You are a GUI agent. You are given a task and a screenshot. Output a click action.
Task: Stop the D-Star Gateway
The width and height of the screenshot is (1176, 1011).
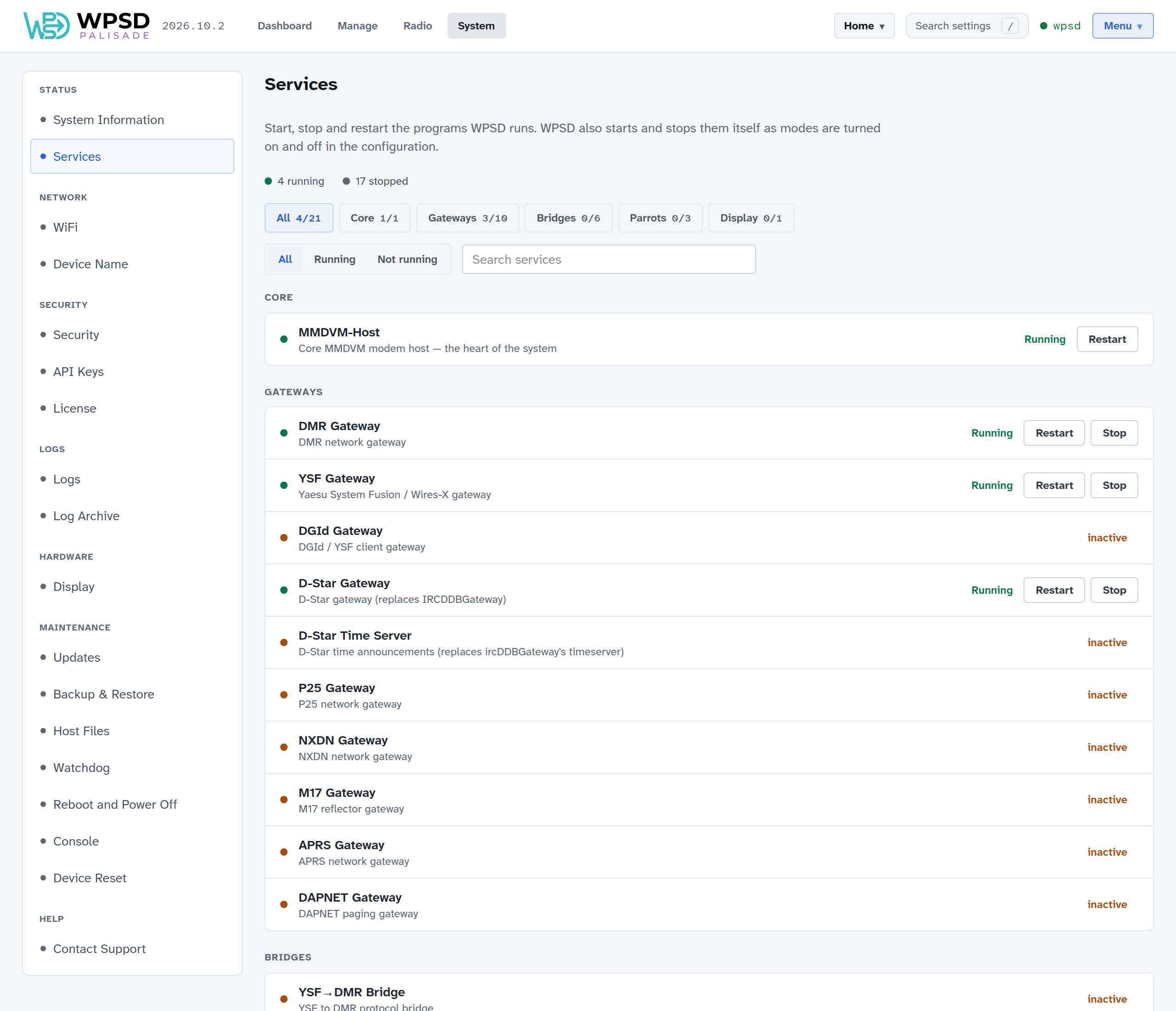1114,590
